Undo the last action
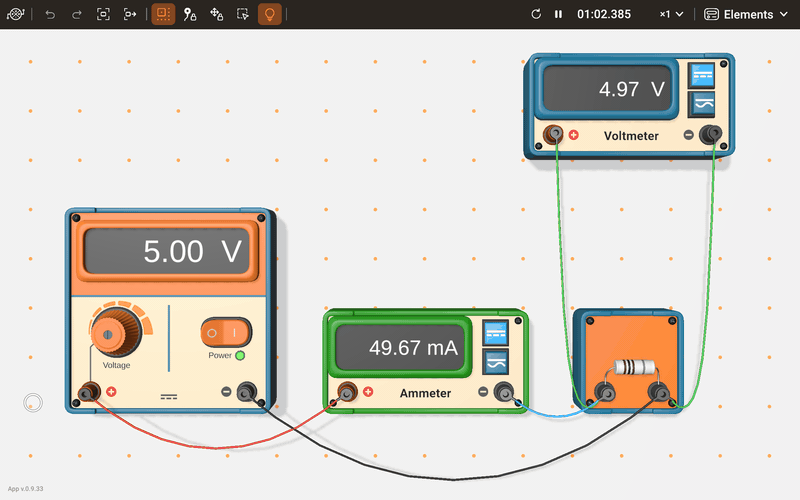 [x=50, y=14]
